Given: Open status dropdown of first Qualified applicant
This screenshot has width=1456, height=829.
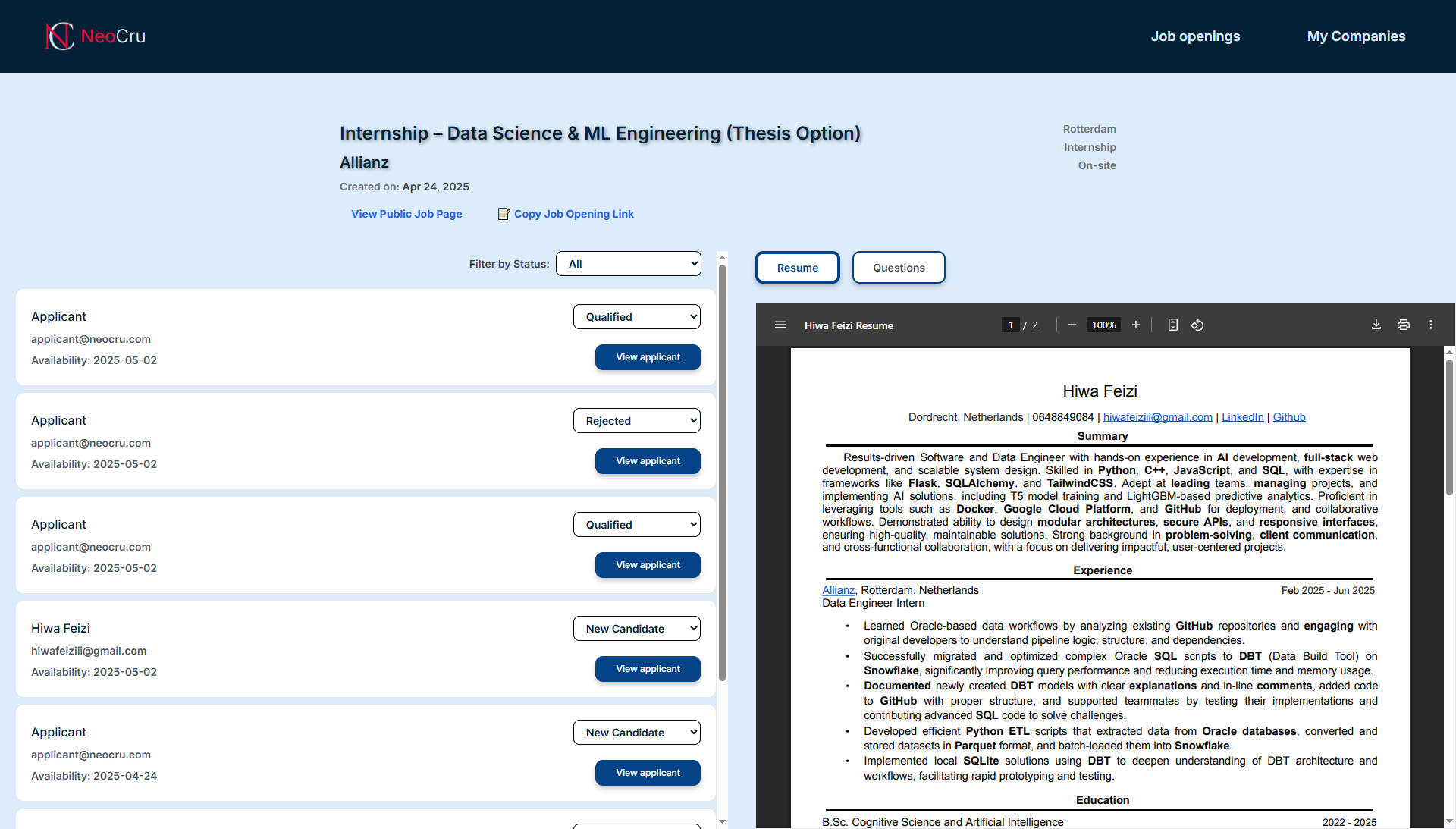Looking at the screenshot, I should pyautogui.click(x=637, y=317).
